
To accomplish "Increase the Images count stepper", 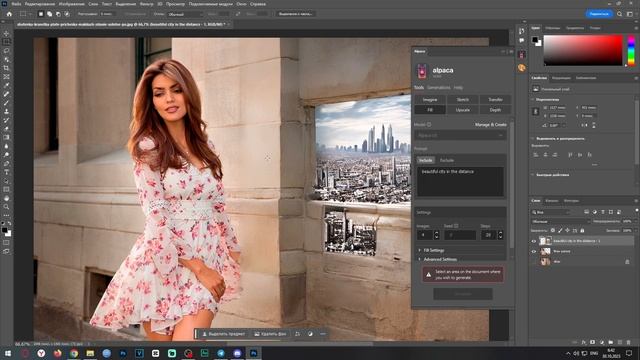I will coord(436,233).
